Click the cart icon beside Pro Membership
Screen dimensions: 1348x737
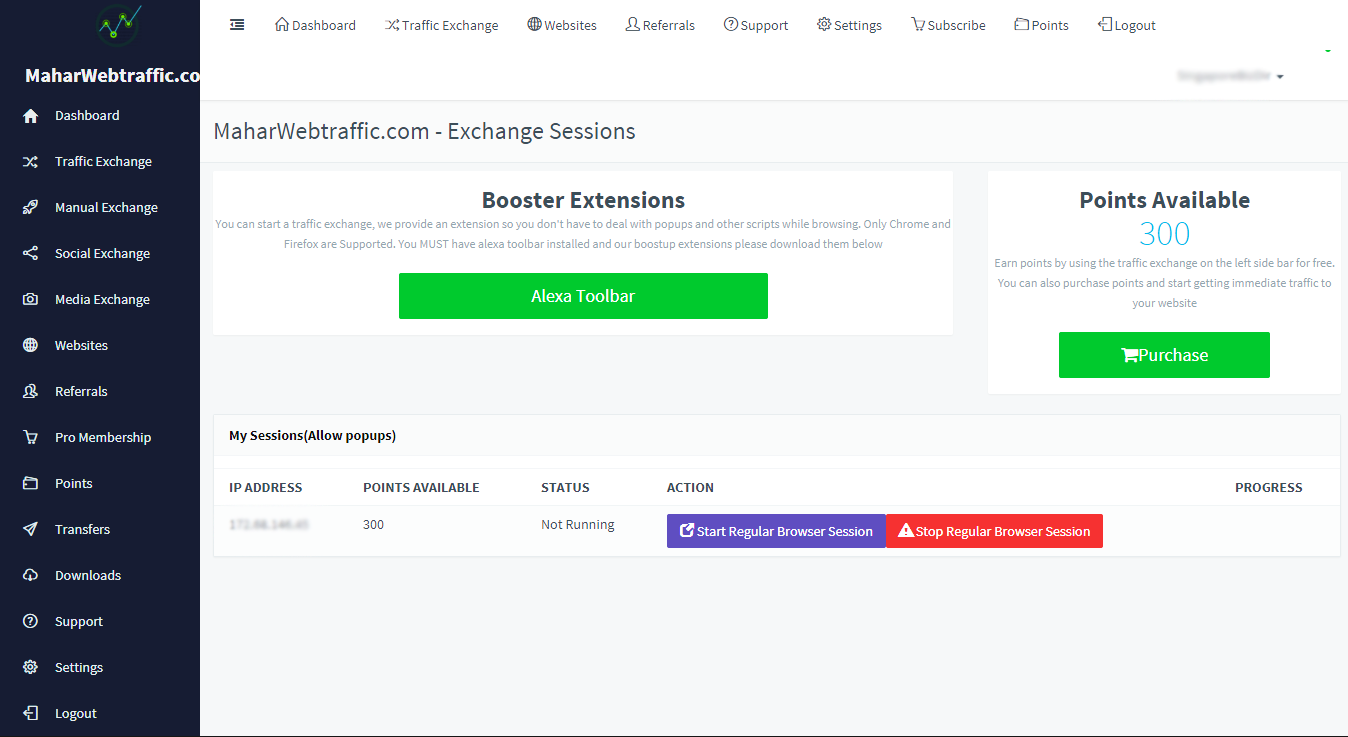[31, 438]
